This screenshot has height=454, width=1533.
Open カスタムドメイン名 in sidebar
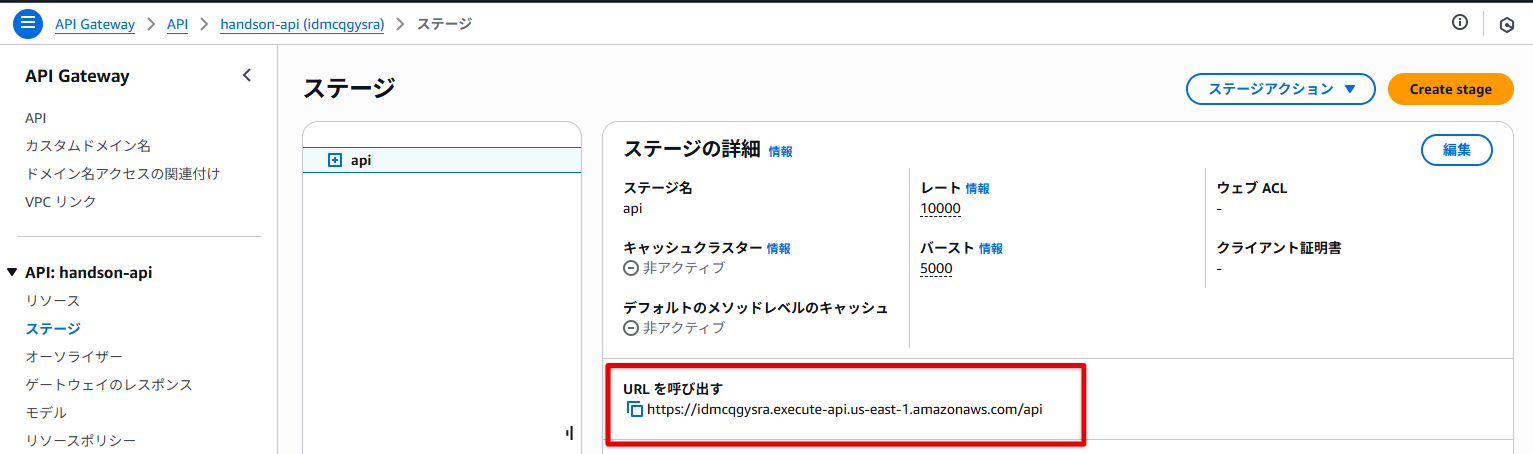(x=88, y=146)
